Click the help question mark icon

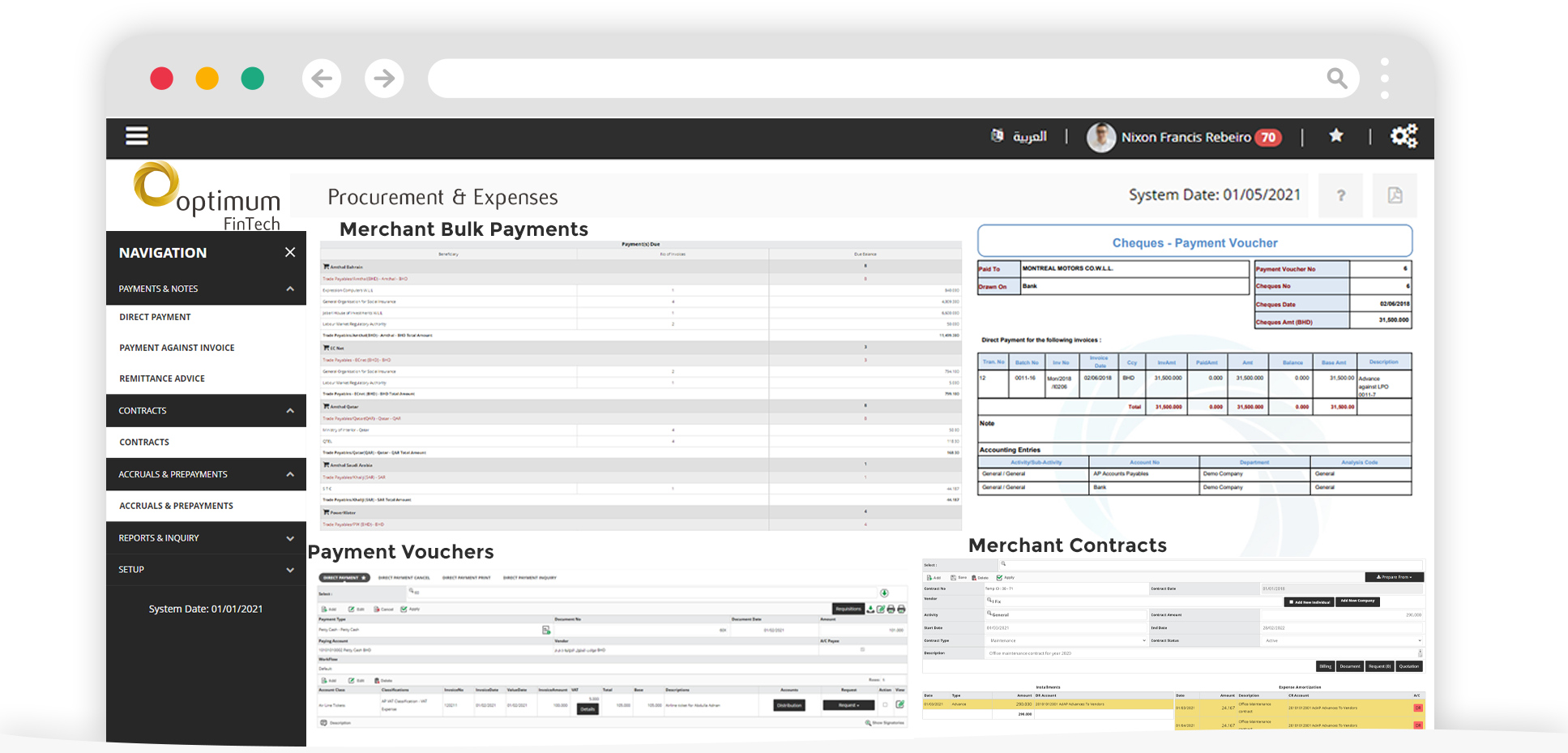pyautogui.click(x=1340, y=195)
